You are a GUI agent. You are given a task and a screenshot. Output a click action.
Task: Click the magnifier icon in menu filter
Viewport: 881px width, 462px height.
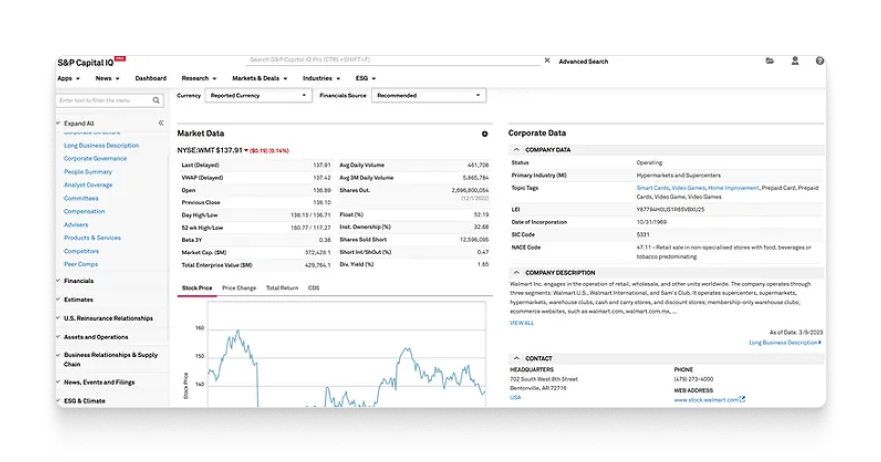coord(156,101)
